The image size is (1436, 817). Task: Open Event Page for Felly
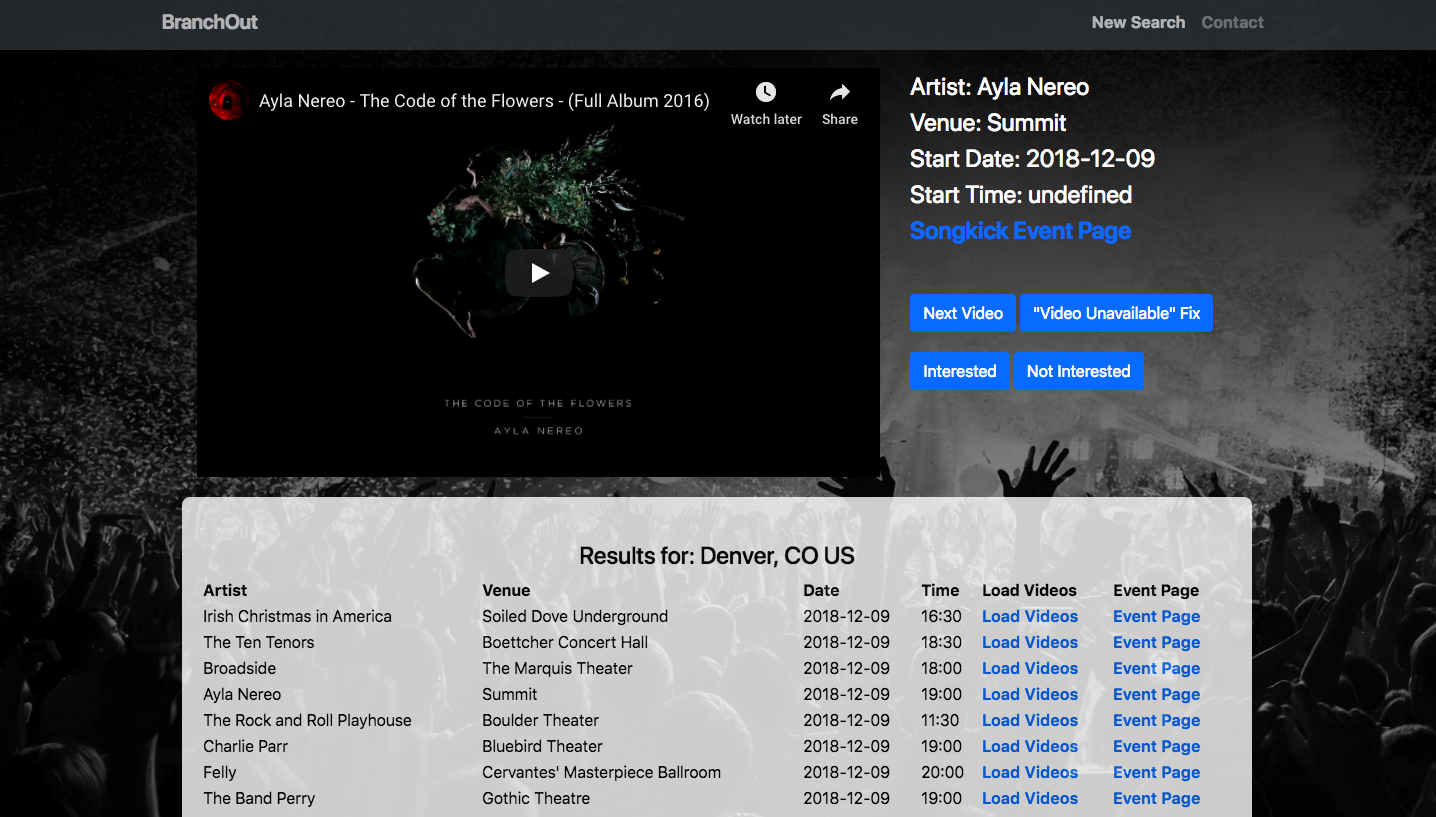[x=1157, y=772]
